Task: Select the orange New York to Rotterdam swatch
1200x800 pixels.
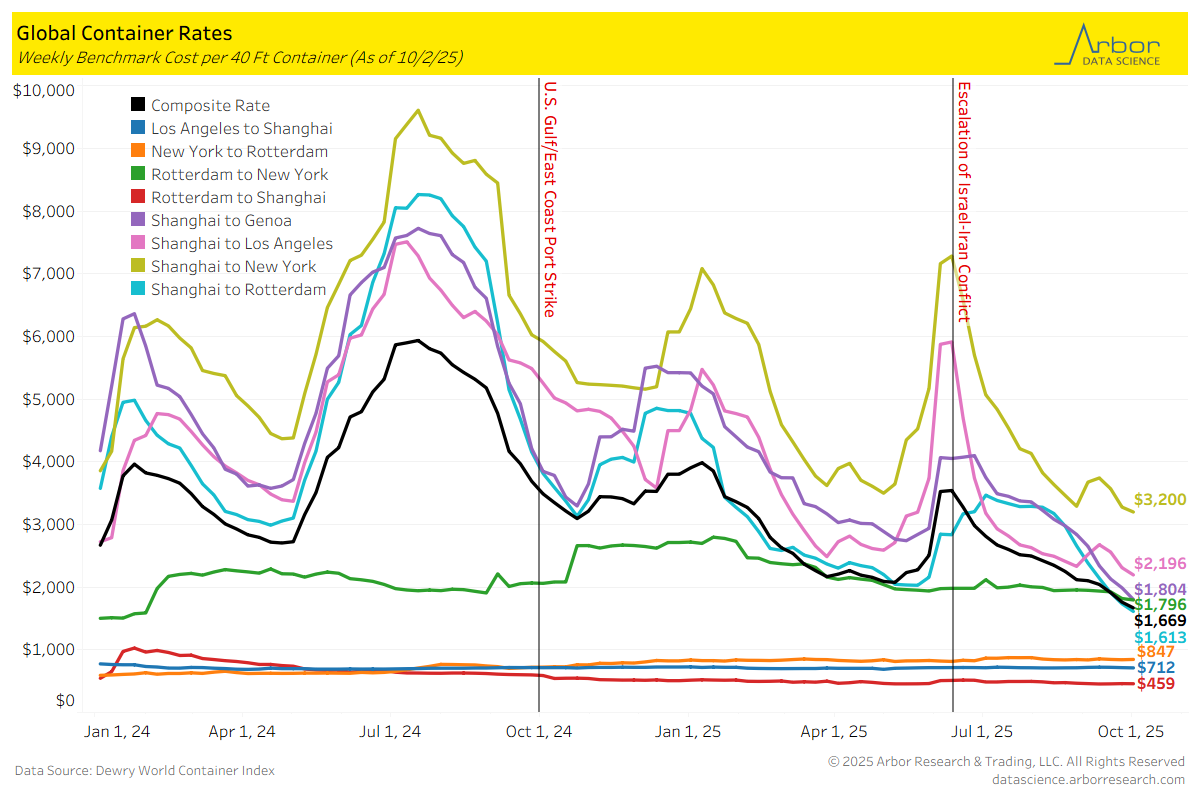Action: coord(139,151)
